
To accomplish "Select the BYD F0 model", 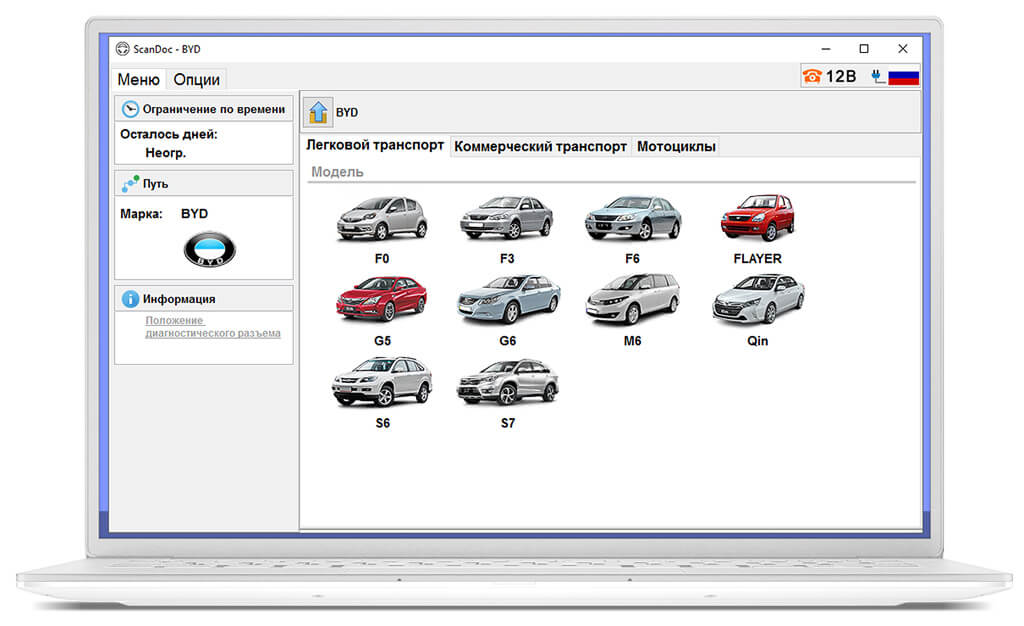I will click(382, 230).
